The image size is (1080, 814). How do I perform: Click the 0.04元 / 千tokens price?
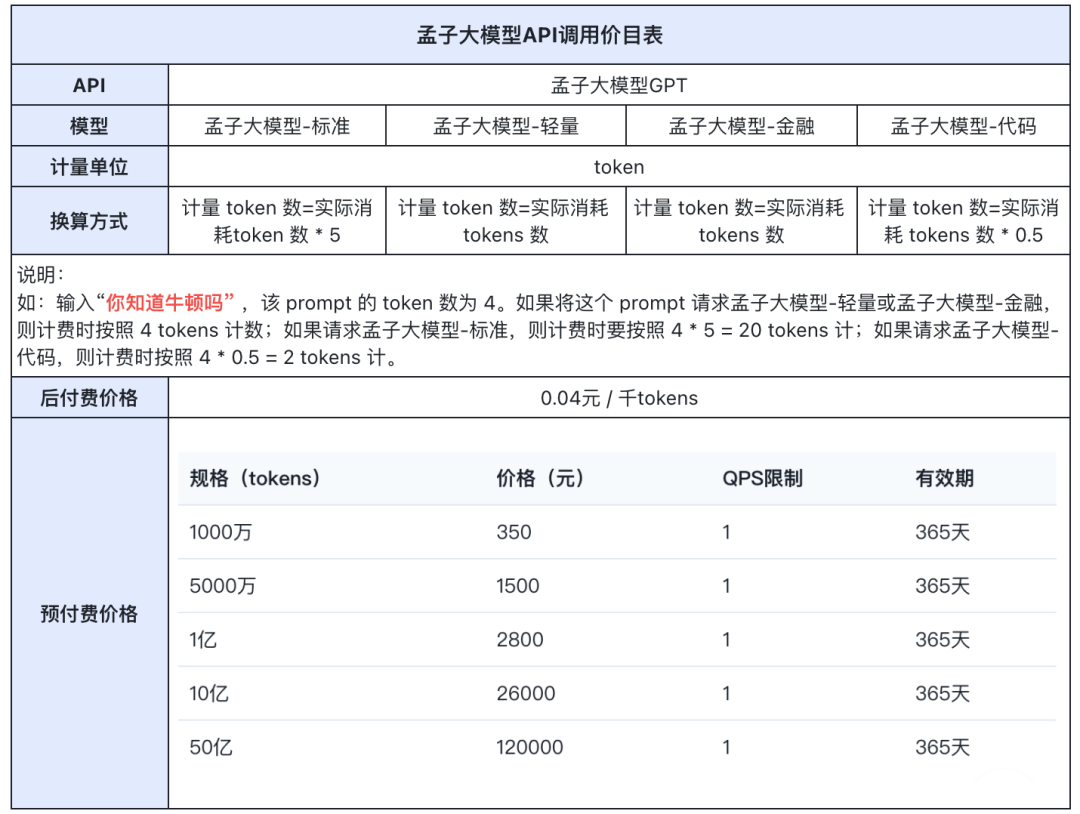coord(619,397)
